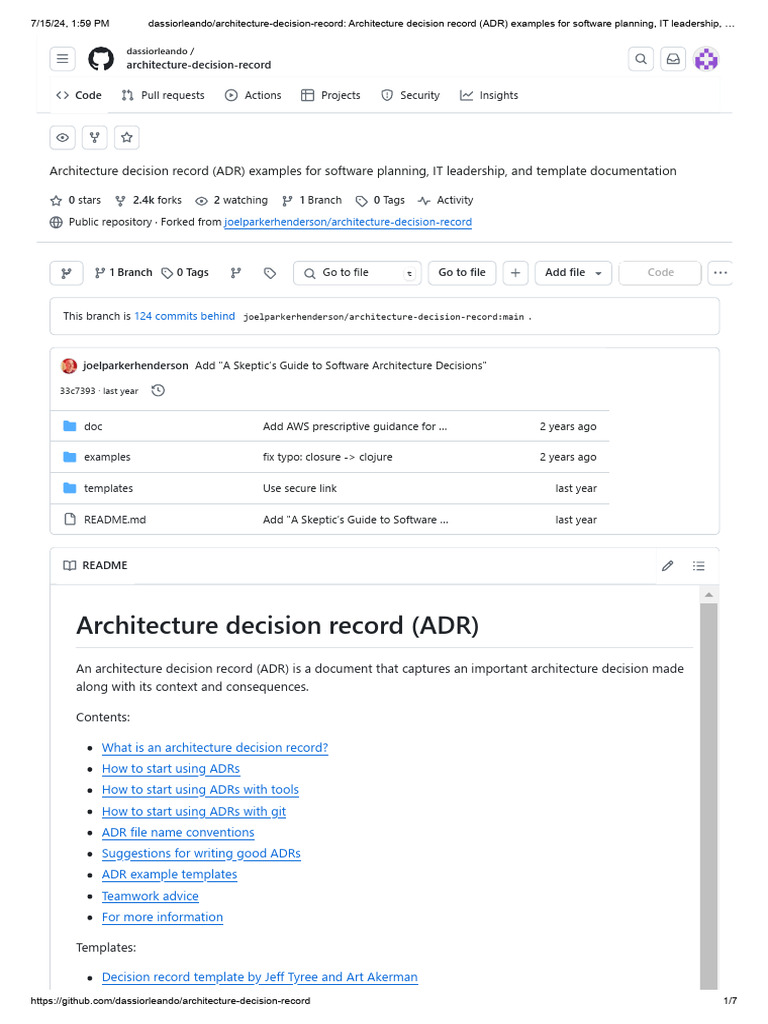Click the user avatar icon

point(707,59)
